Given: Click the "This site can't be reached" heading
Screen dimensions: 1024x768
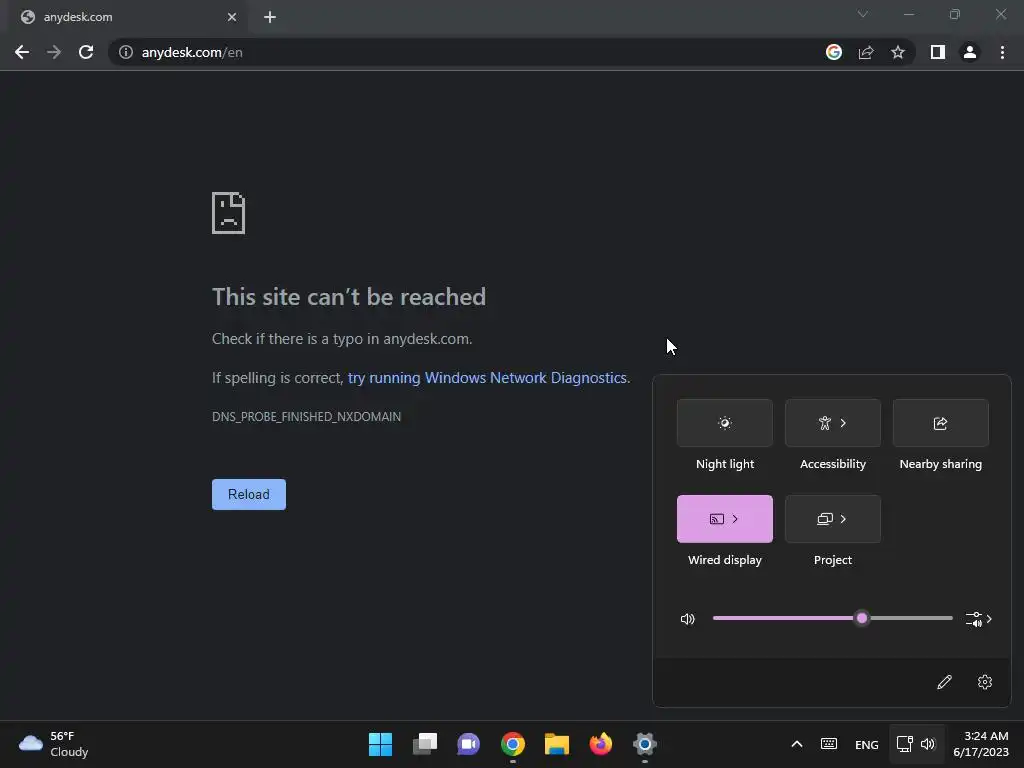Looking at the screenshot, I should pyautogui.click(x=349, y=296).
